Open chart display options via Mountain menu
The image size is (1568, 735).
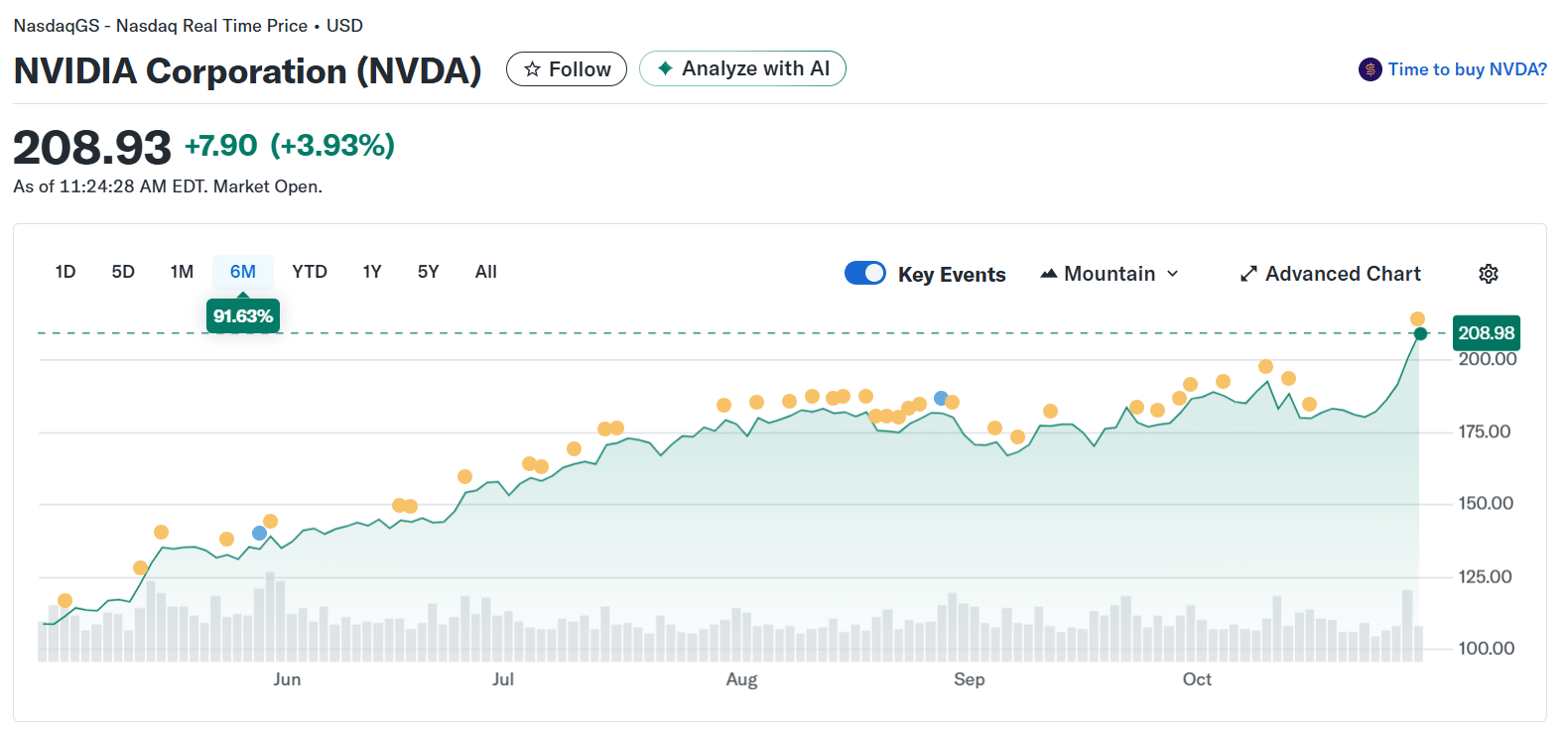pos(1109,274)
